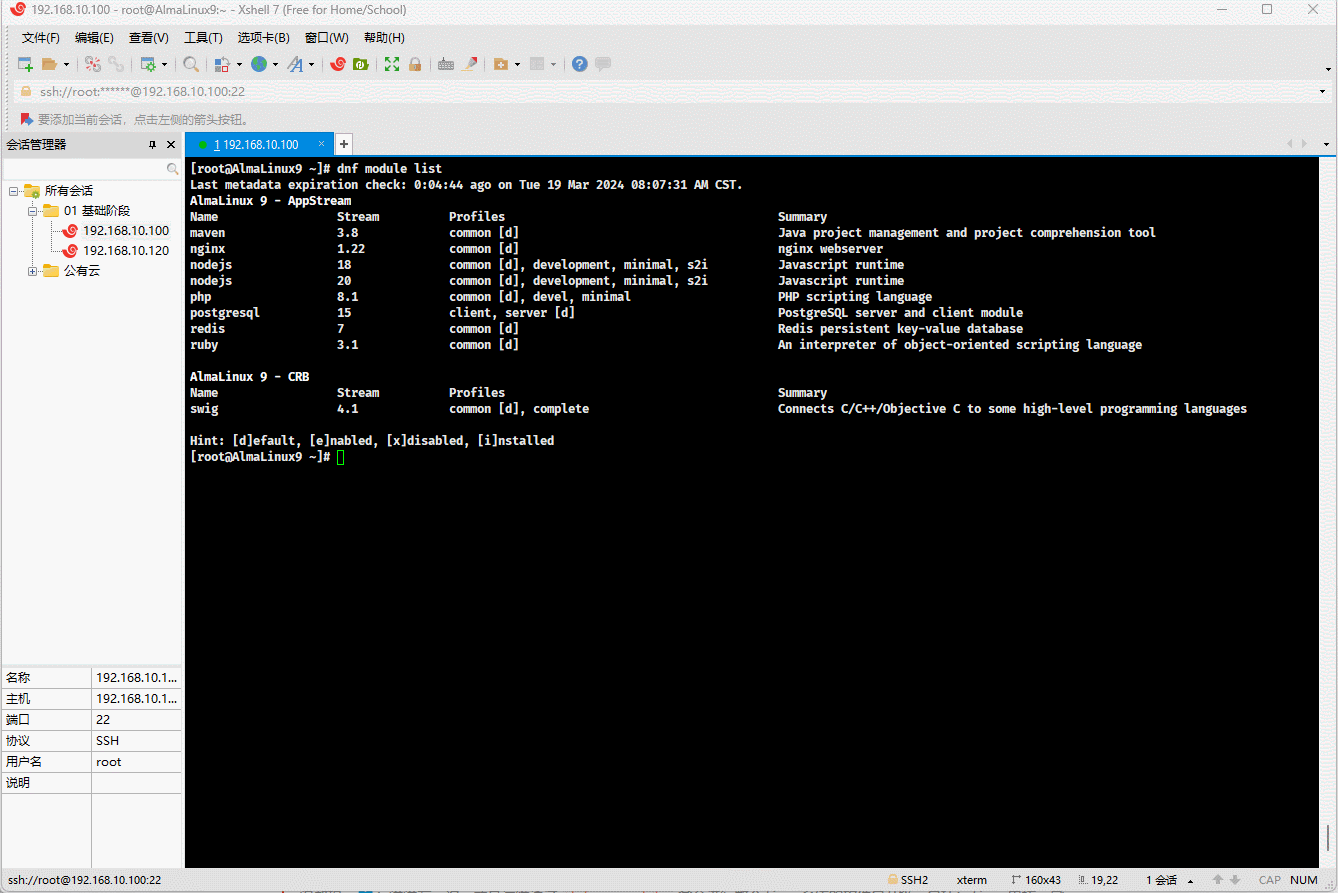
Task: Click the red Xshell swirl toolbar icon
Action: (338, 64)
